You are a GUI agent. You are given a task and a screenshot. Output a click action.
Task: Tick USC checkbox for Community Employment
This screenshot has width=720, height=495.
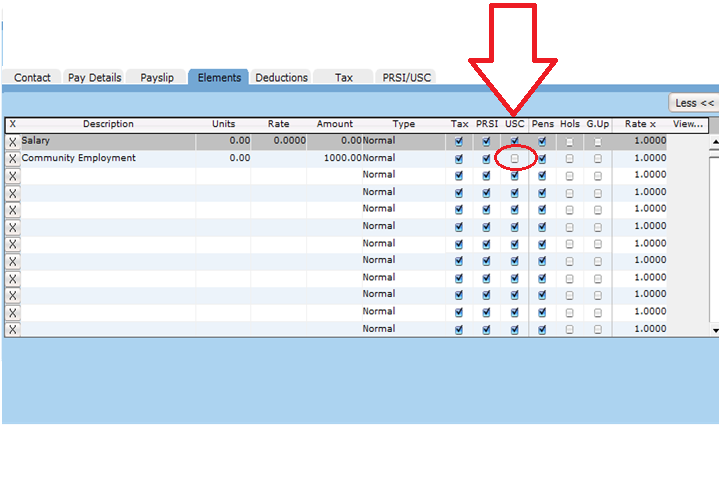click(x=515, y=159)
